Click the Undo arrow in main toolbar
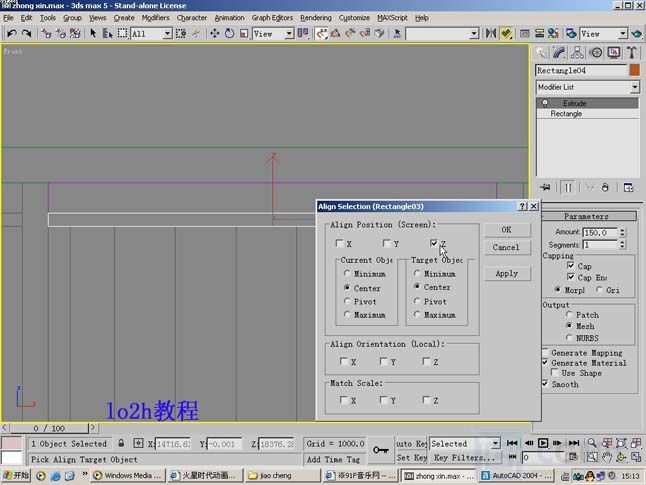The height and width of the screenshot is (485, 646). [x=12, y=33]
